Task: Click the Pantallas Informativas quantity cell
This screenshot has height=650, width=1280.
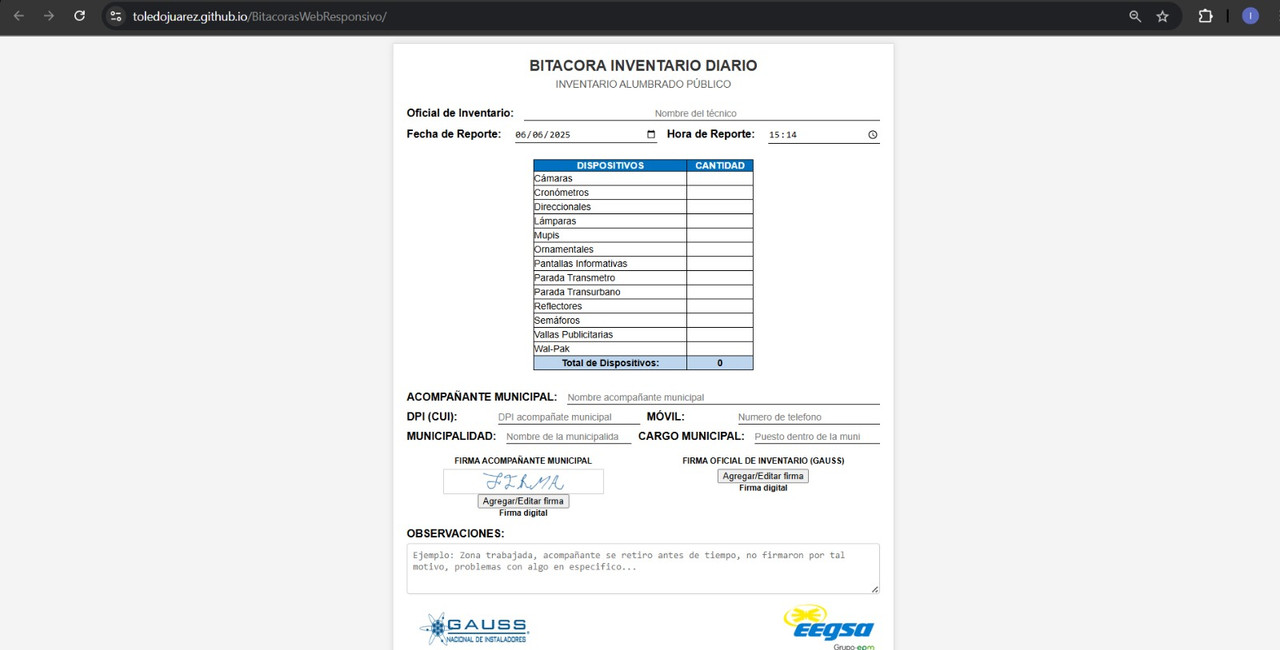Action: (720, 264)
